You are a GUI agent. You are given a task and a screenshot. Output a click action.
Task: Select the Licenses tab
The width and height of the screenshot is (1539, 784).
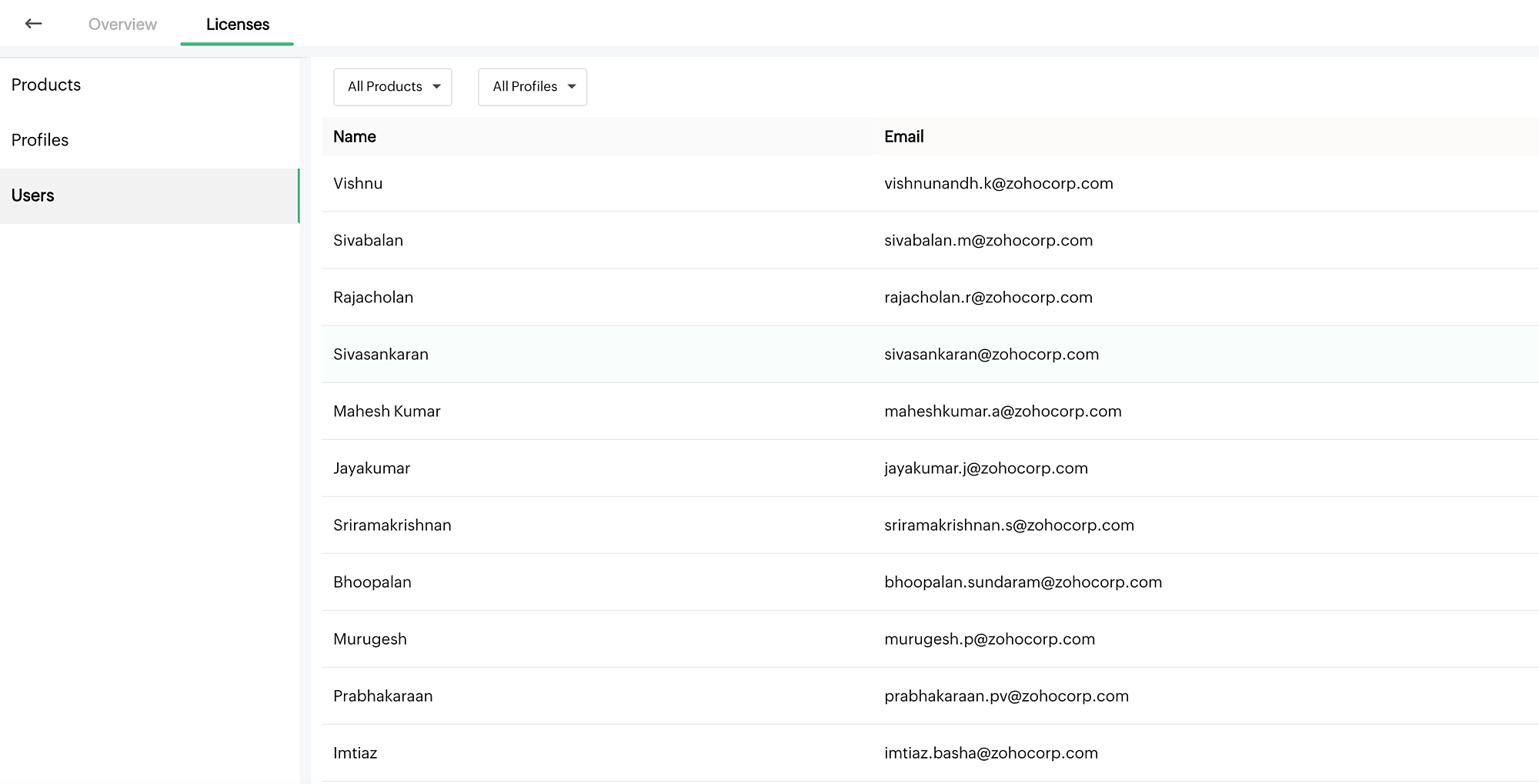(237, 24)
